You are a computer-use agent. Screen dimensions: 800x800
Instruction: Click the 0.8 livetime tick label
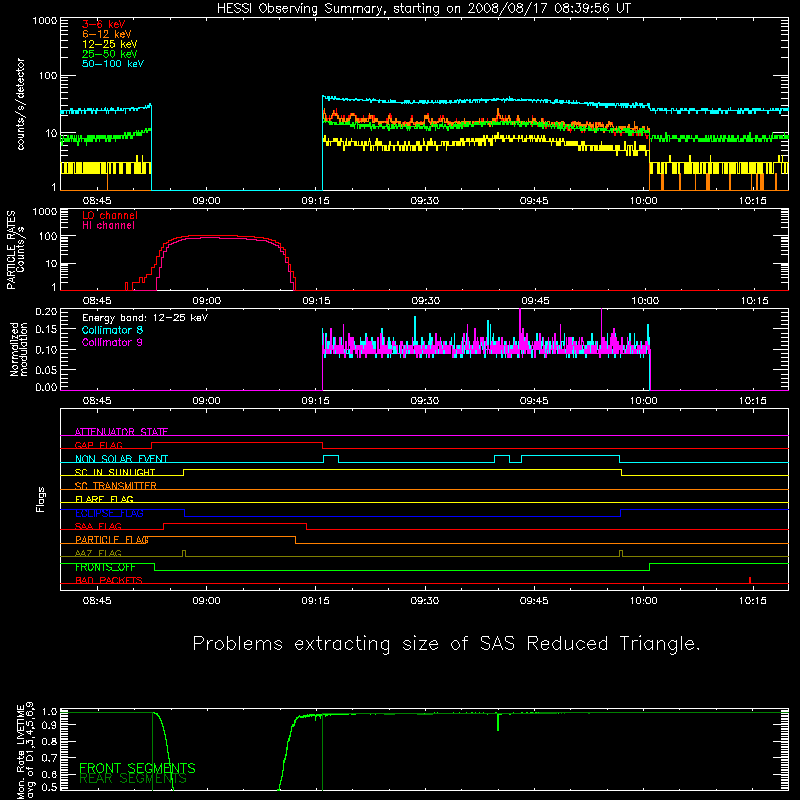coord(51,741)
